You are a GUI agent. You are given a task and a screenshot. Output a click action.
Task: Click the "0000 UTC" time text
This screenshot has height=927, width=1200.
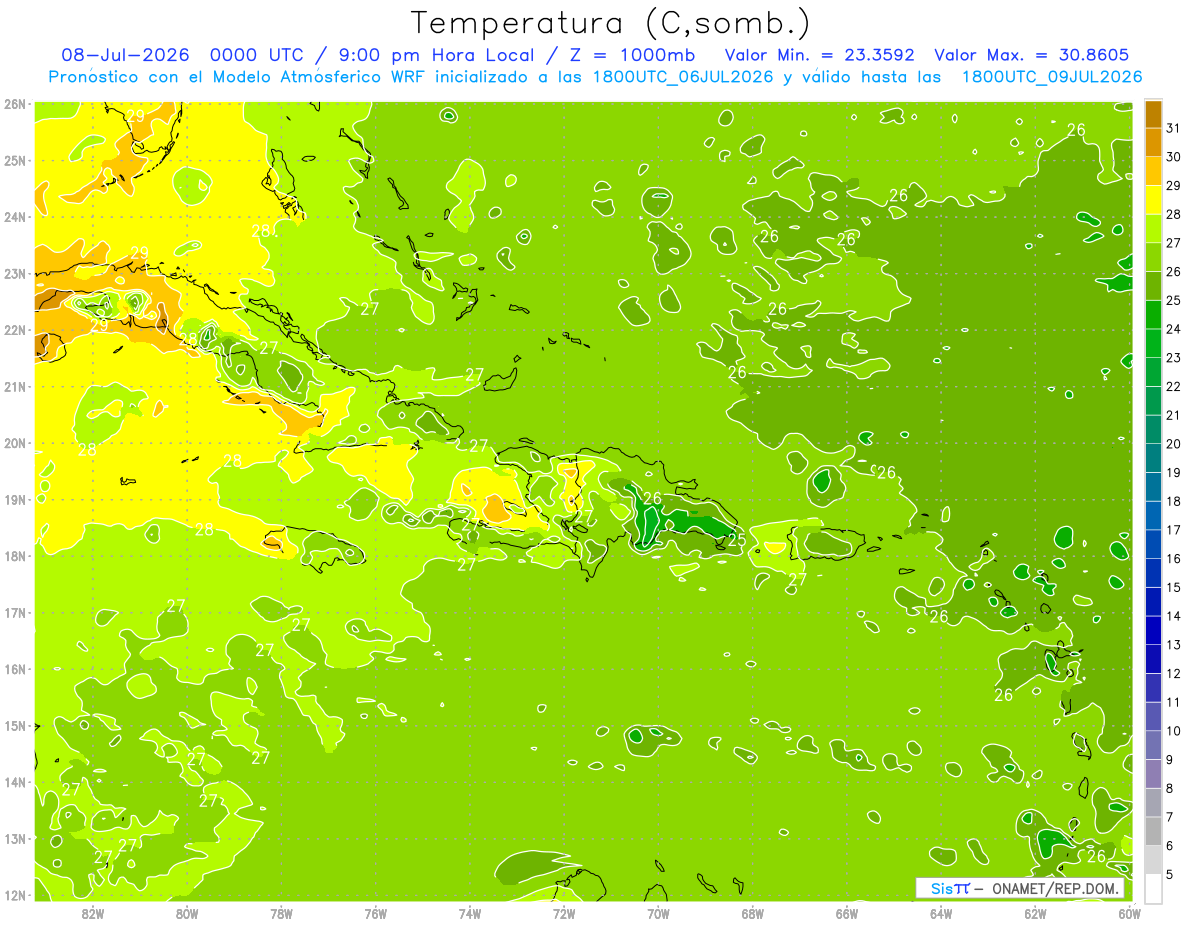click(258, 55)
